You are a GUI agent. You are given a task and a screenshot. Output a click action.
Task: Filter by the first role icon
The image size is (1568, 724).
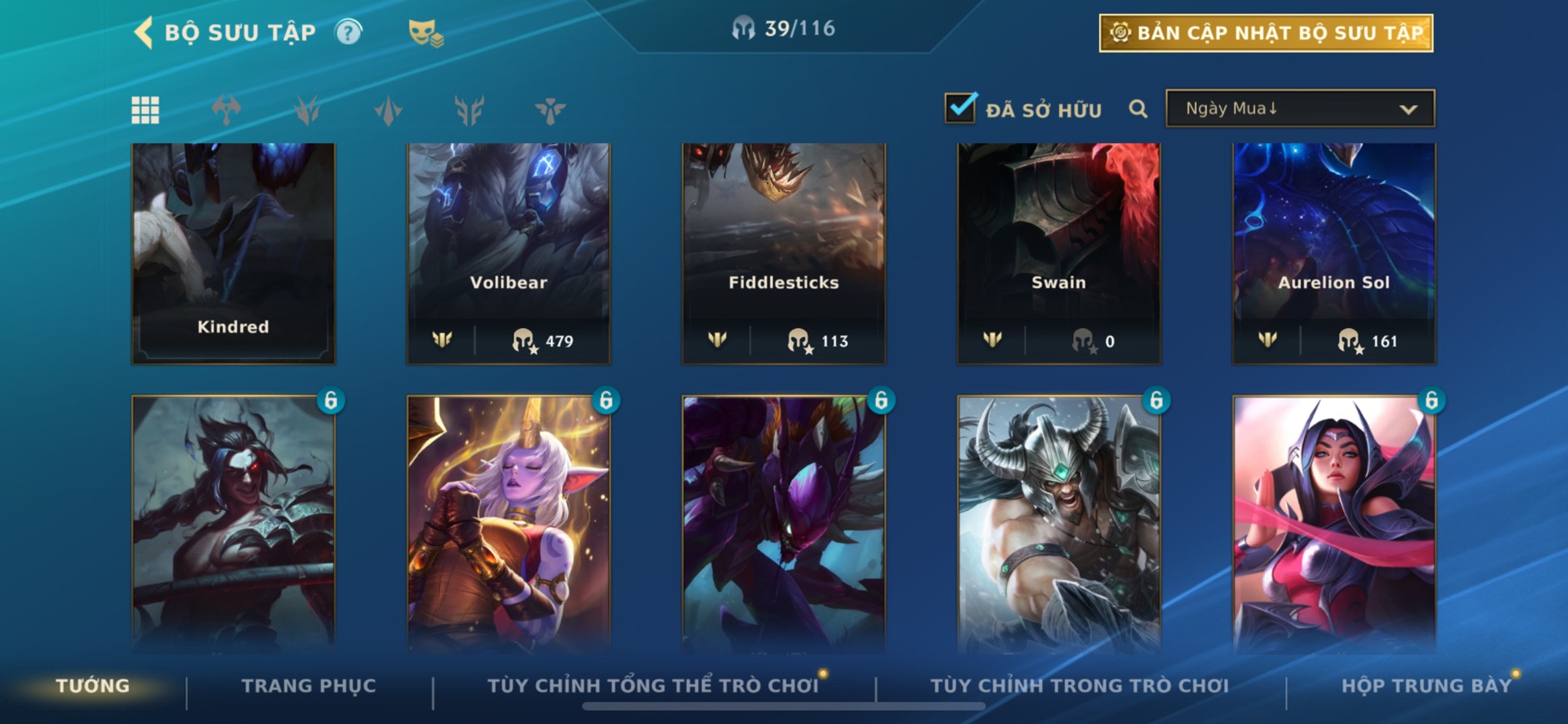226,110
